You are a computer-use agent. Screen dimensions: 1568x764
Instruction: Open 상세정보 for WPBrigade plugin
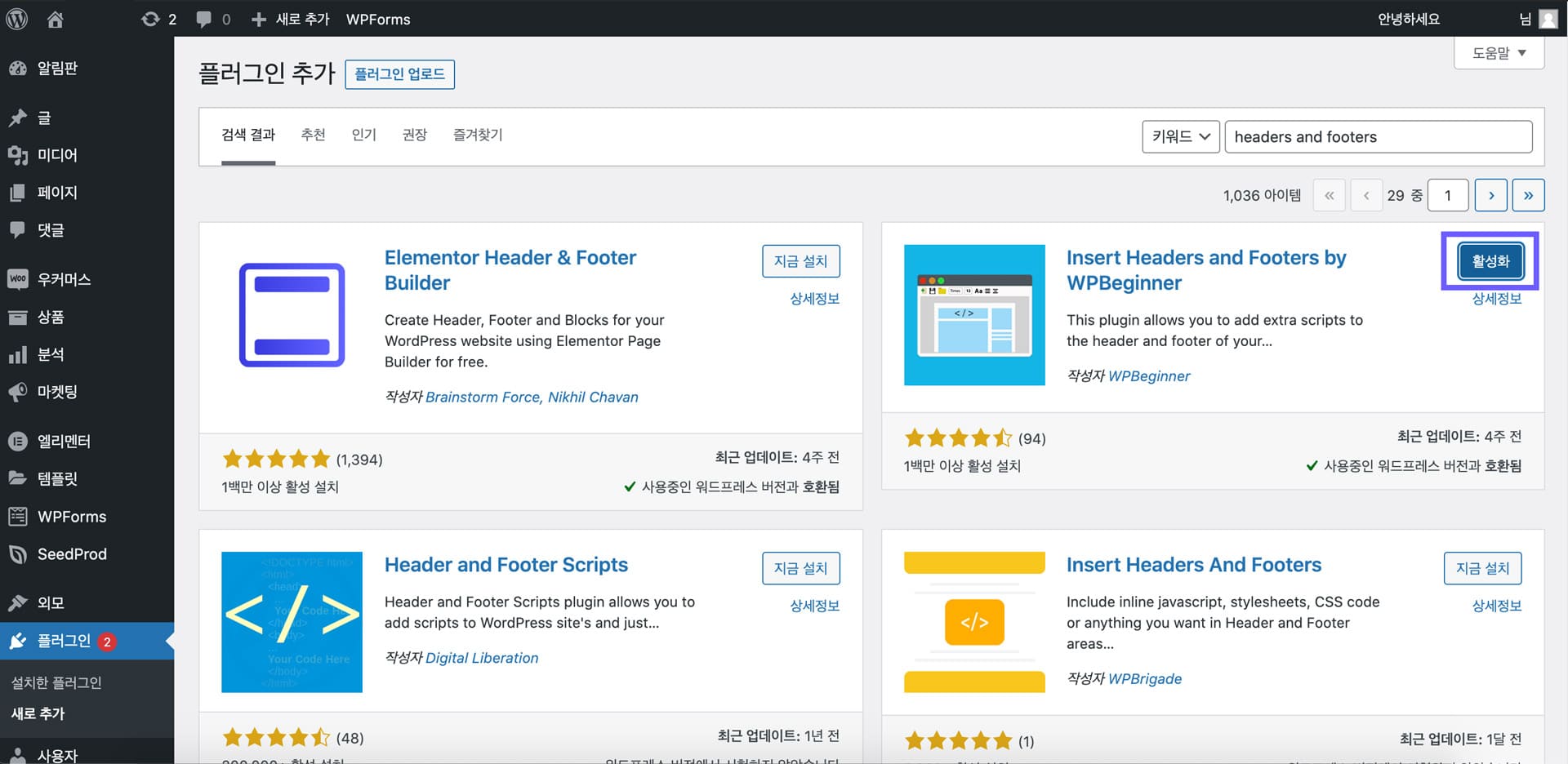click(x=1496, y=606)
